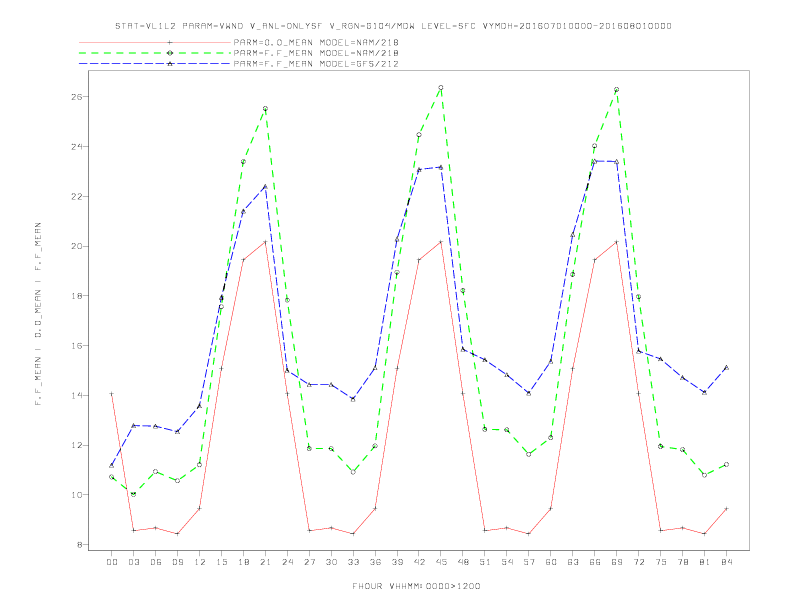Screen dimensions: 792x612
Task: Click green NAM forecast peak marker at hour 21
Action: (265, 109)
